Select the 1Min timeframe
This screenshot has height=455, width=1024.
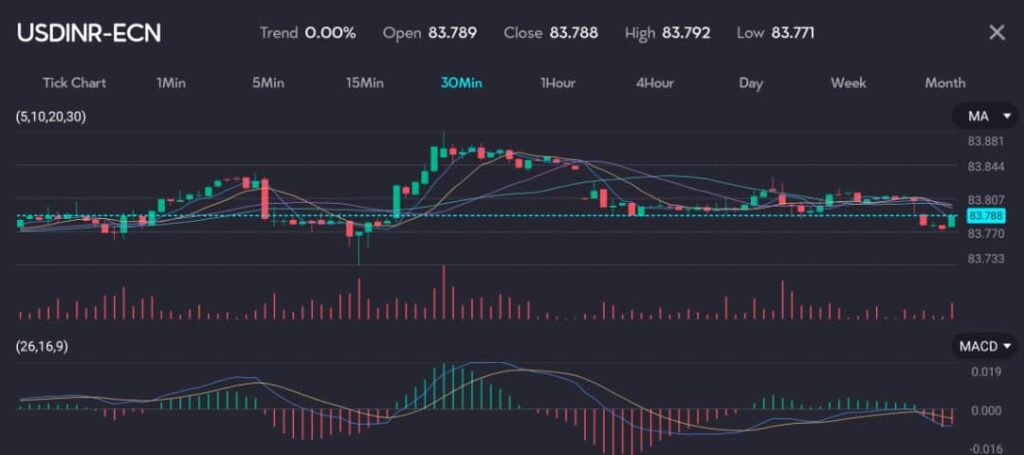pos(171,83)
